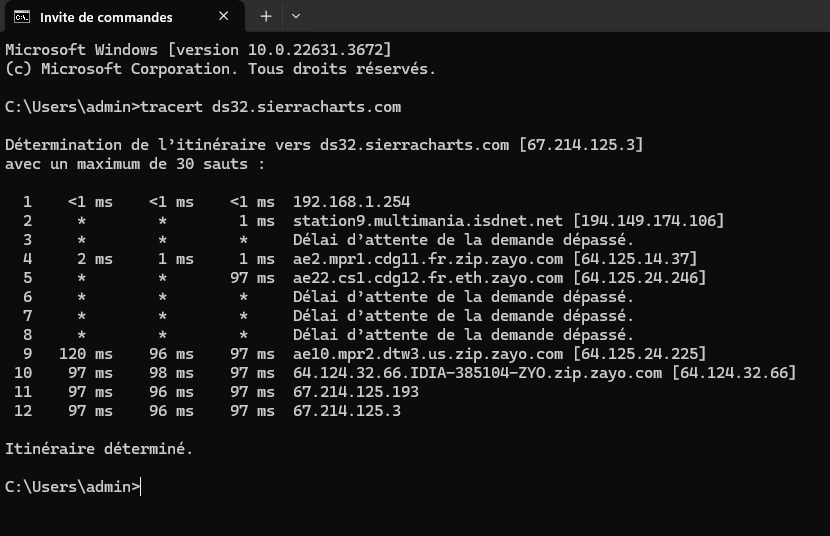The height and width of the screenshot is (536, 830).
Task: Open a new terminal tab
Action: (266, 17)
